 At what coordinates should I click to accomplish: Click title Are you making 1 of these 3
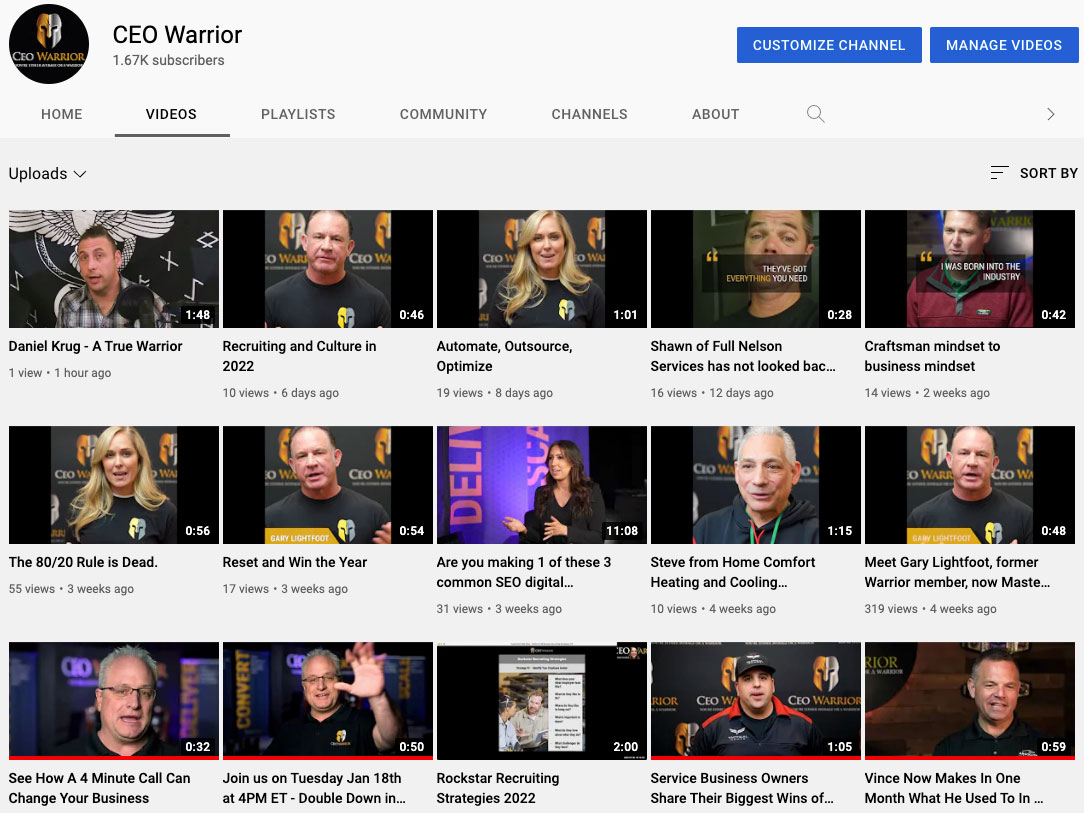pyautogui.click(x=523, y=572)
